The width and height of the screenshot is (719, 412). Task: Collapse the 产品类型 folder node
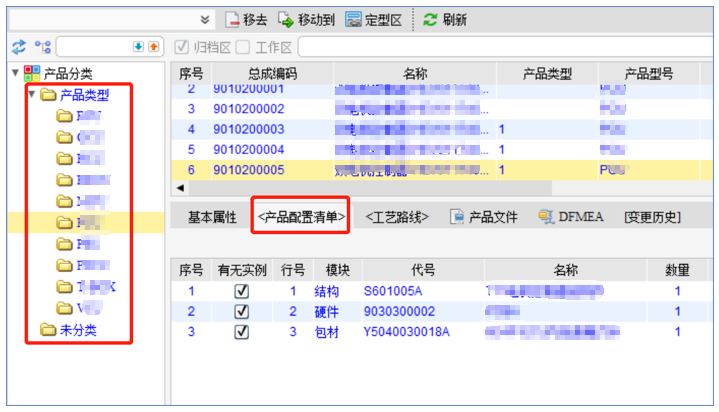(x=31, y=95)
